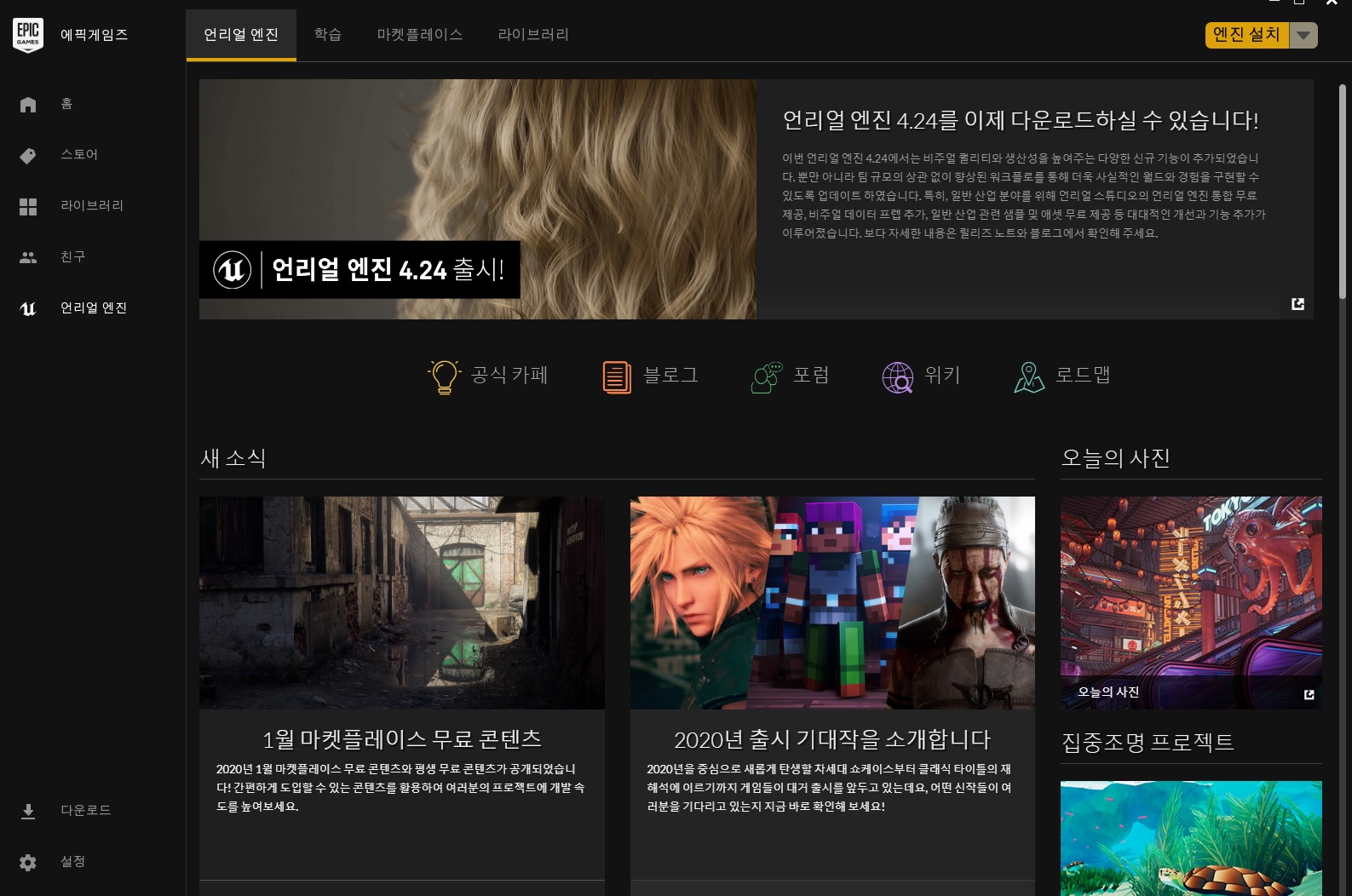
Task: Click the 집중조명 프로젝트 heading
Action: tap(1148, 743)
